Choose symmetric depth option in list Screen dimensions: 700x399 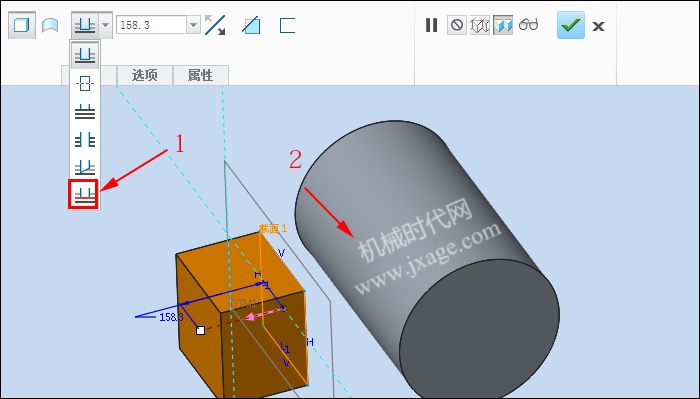(85, 83)
